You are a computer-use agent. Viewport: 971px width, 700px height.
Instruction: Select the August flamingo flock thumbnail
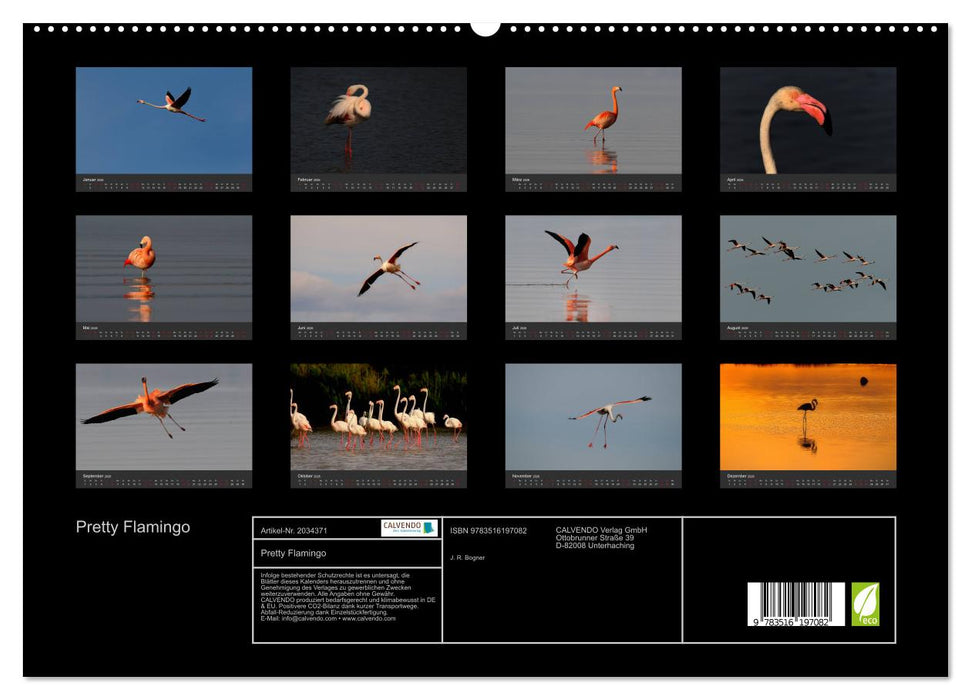807,270
